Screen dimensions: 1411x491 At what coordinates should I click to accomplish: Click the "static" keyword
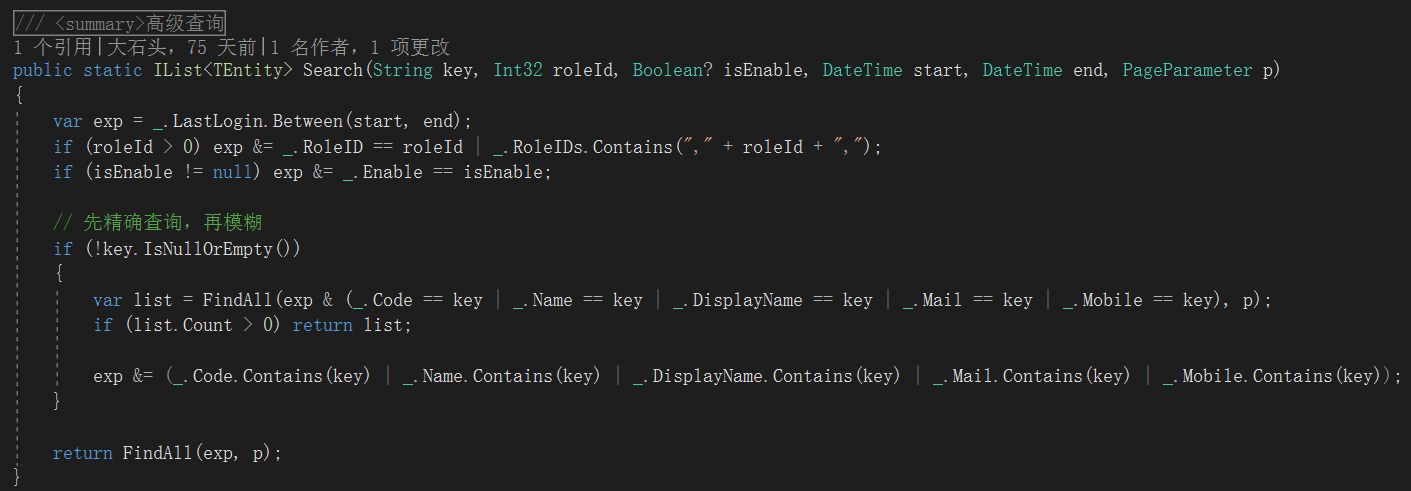pyautogui.click(x=113, y=70)
